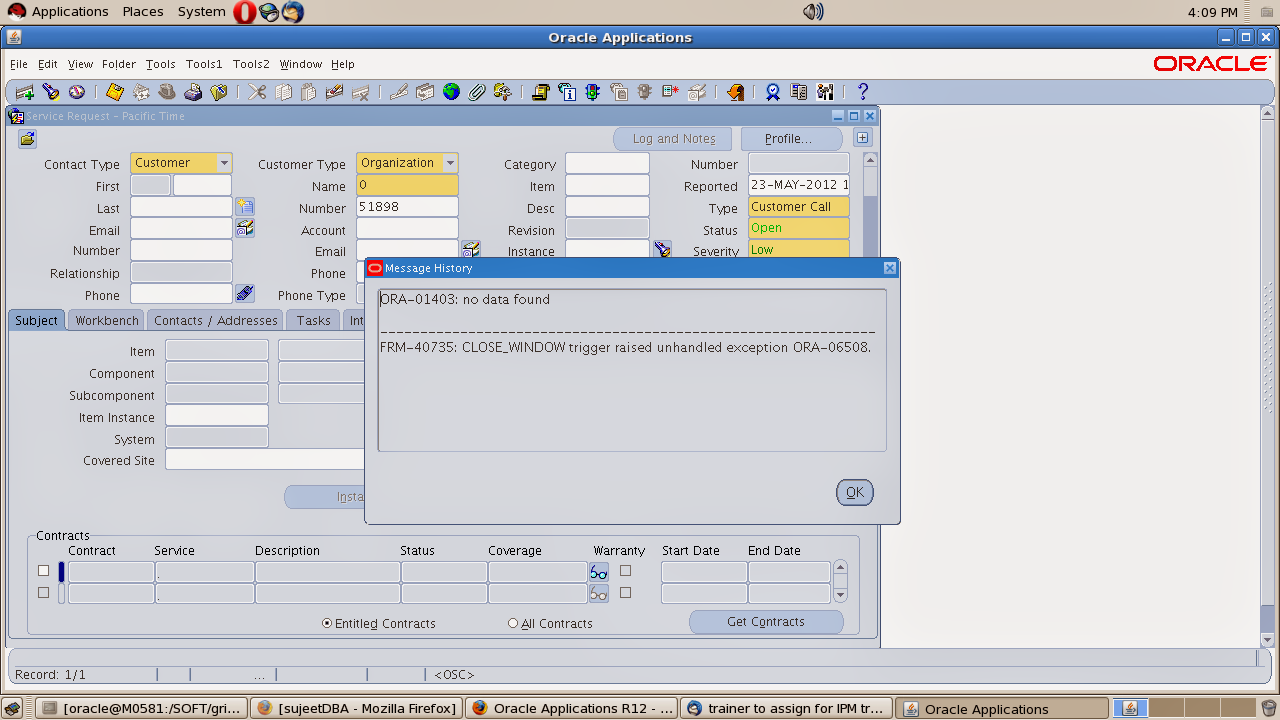
Task: Click the Save toolbar icon
Action: 115,92
